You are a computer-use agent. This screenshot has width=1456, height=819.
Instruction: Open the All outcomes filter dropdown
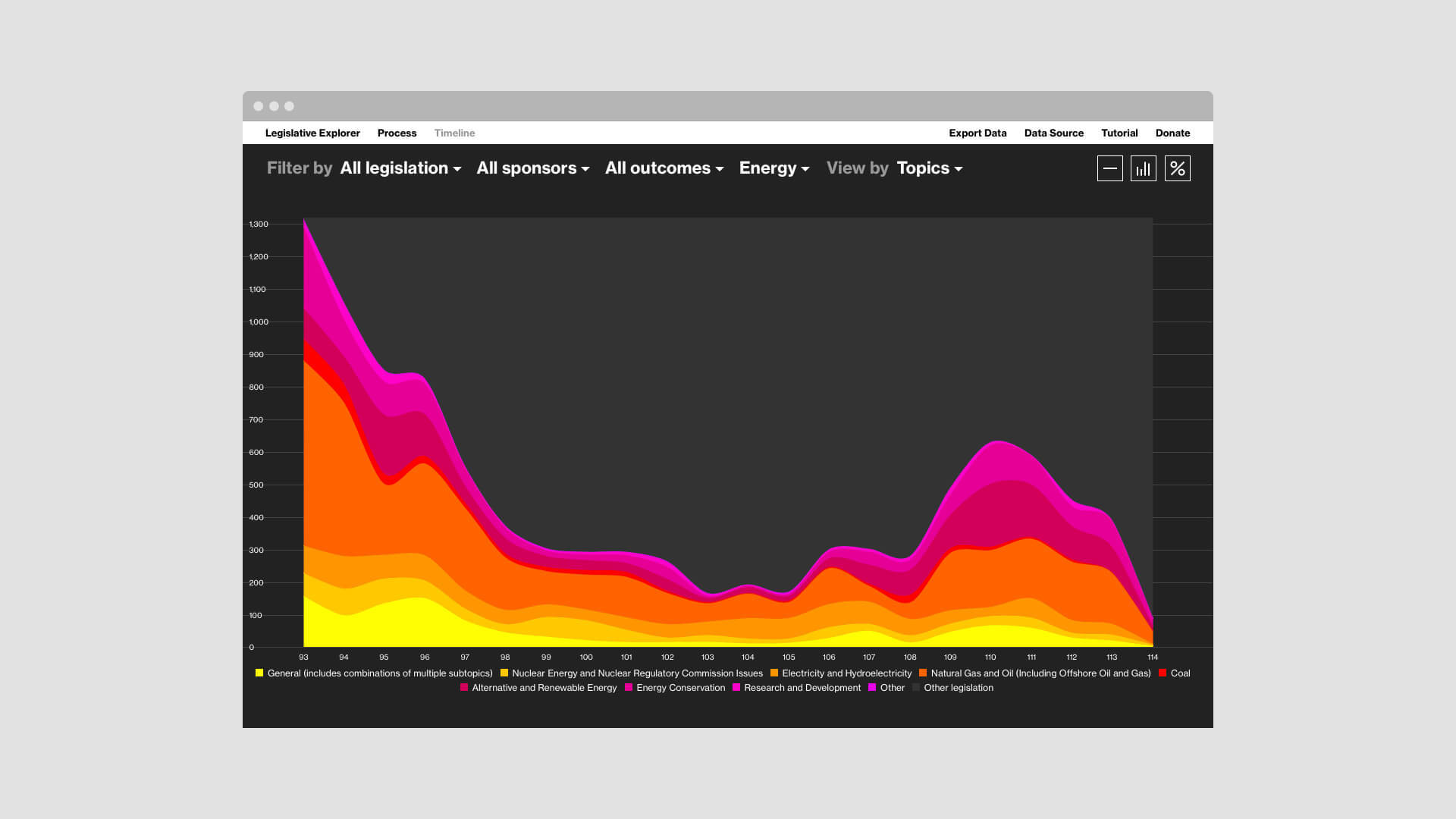pos(664,168)
